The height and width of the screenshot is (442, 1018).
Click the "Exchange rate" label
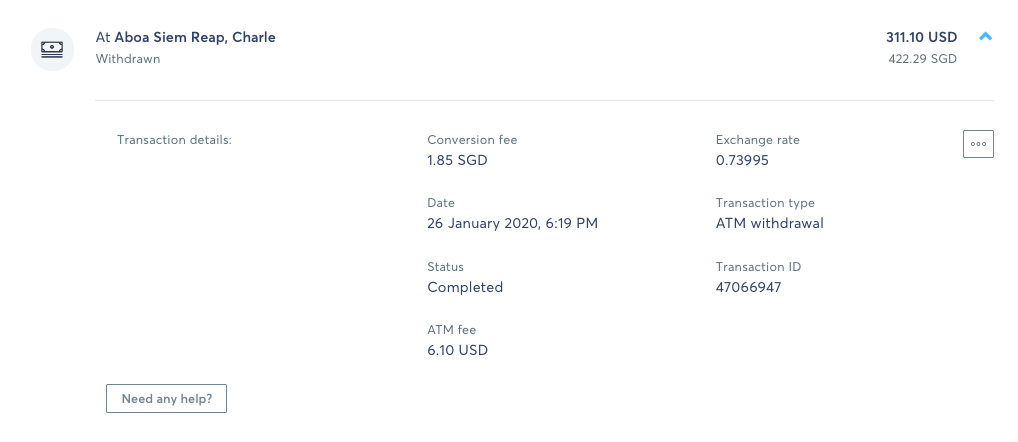coord(757,140)
